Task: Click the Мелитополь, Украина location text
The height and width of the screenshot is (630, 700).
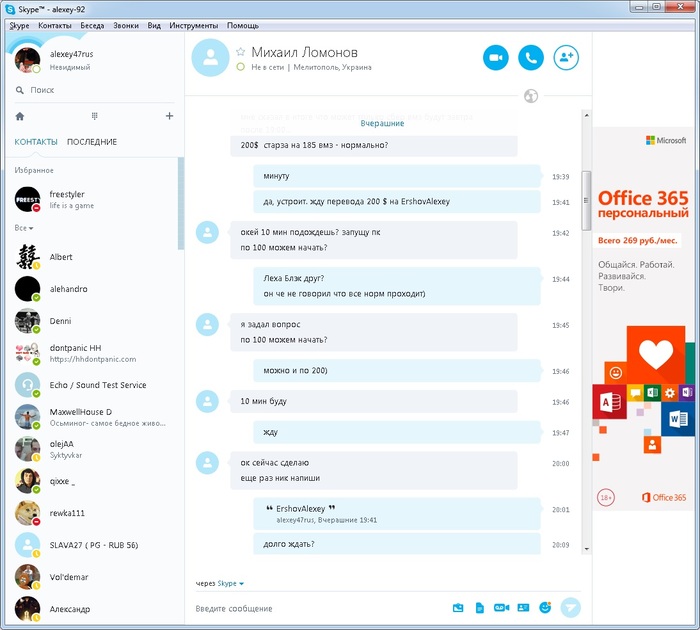Action: tap(333, 67)
